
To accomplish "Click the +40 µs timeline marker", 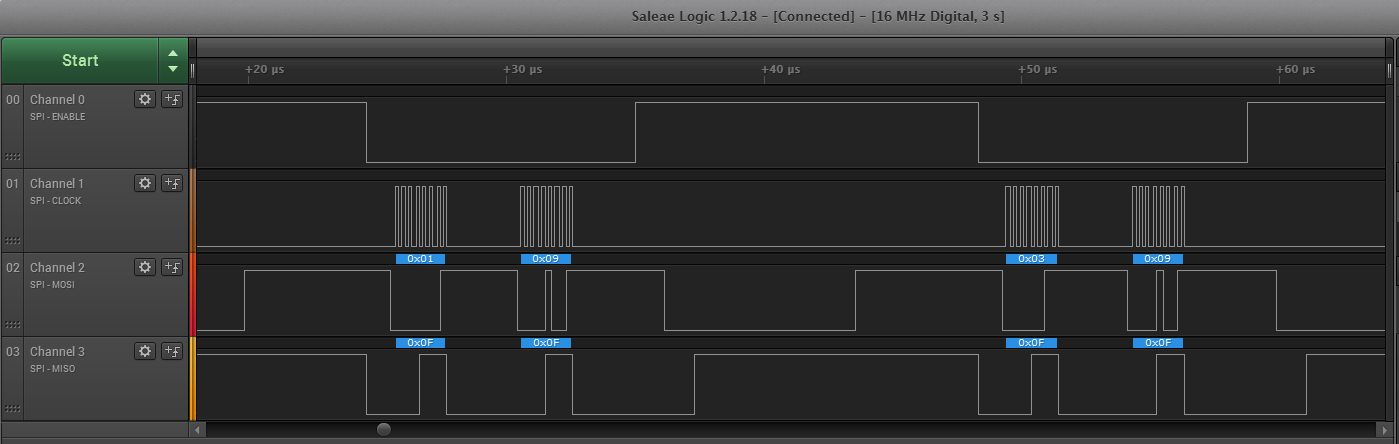I will (780, 70).
